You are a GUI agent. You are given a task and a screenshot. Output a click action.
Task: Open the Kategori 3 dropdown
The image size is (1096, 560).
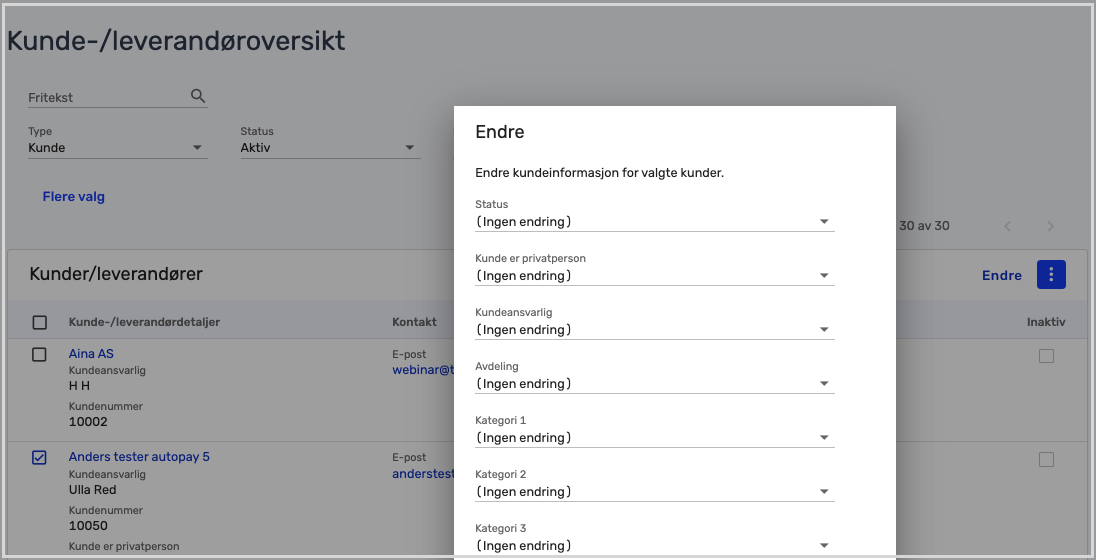point(654,545)
